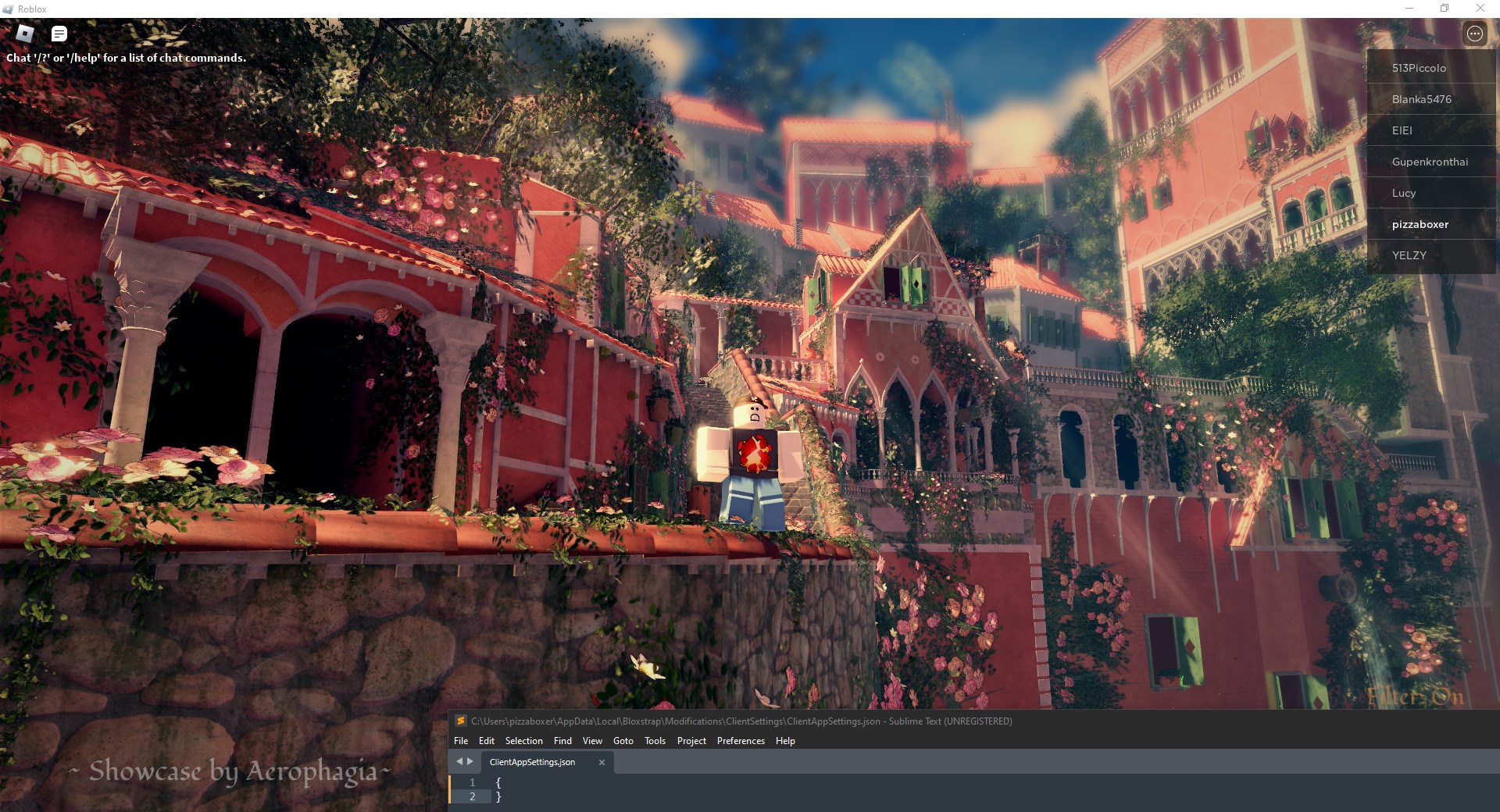Open the Find menu in Sublime Text

(x=562, y=741)
